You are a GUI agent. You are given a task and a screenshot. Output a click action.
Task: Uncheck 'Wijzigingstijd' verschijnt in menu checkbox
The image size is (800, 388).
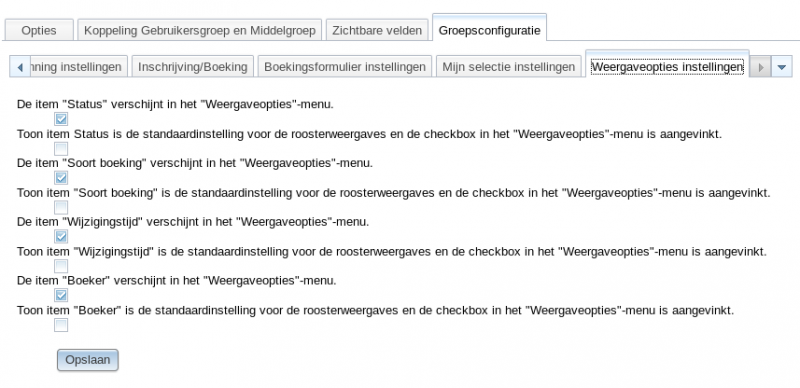[x=61, y=237]
